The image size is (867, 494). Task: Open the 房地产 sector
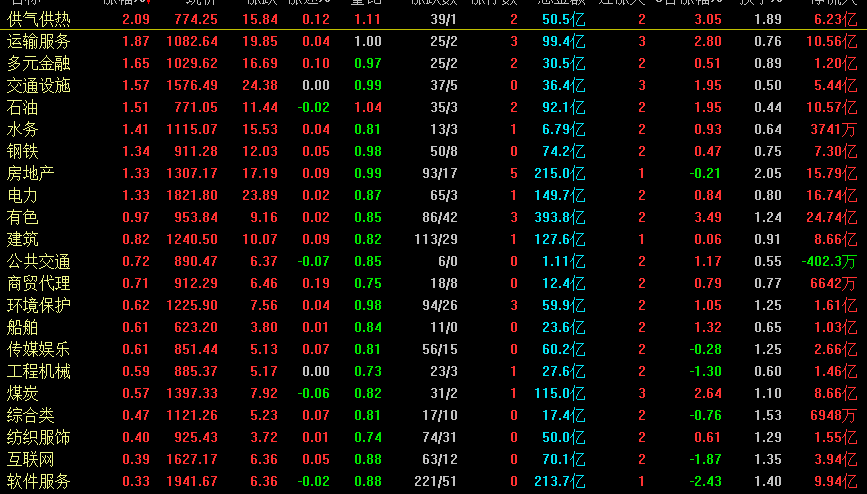coord(30,174)
